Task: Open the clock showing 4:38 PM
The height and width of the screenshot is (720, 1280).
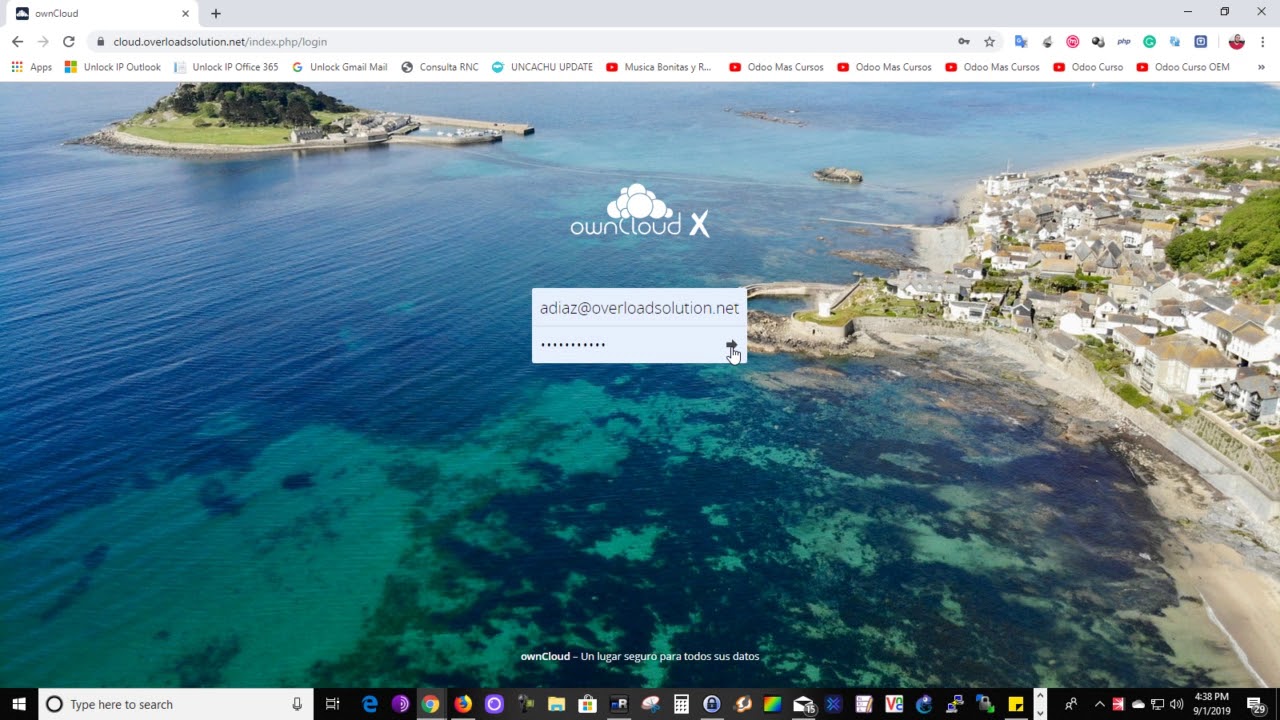Action: (1211, 704)
